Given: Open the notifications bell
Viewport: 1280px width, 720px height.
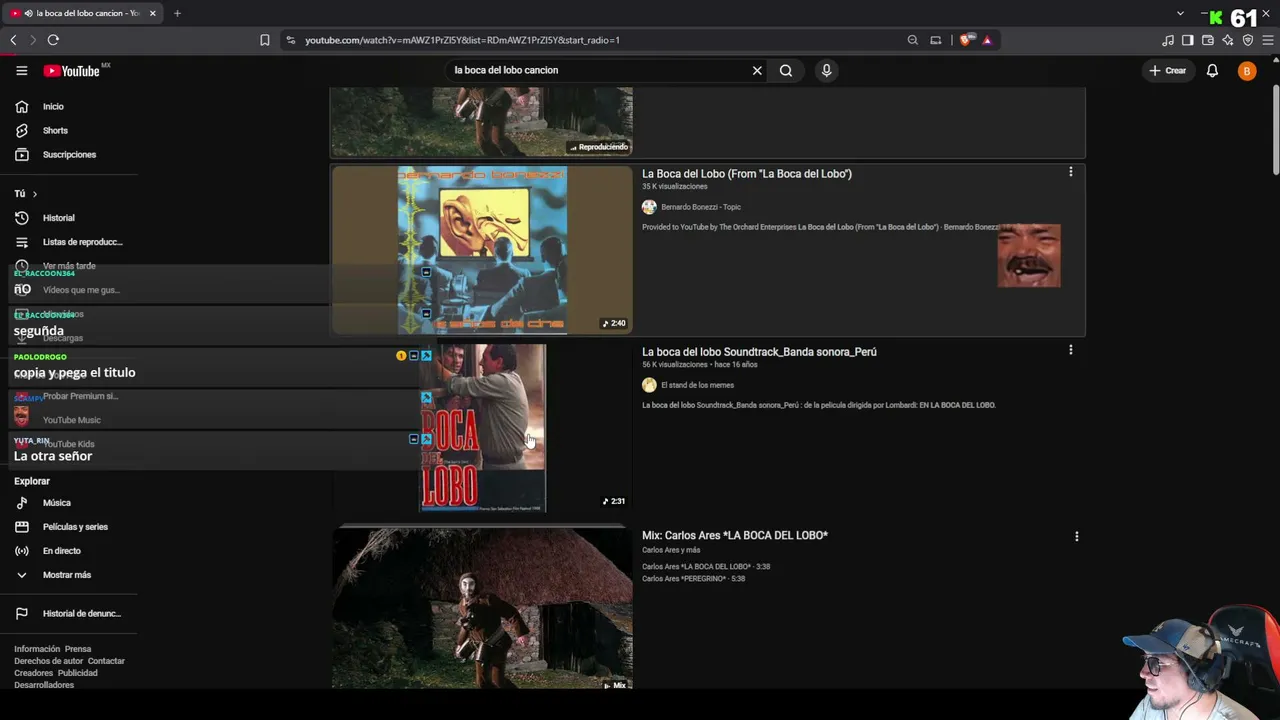Looking at the screenshot, I should coord(1212,71).
